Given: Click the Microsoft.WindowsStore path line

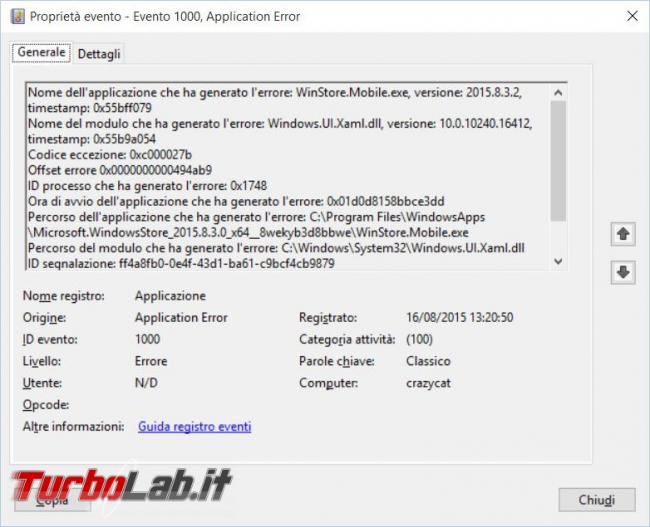Looking at the screenshot, I should click(x=248, y=233).
